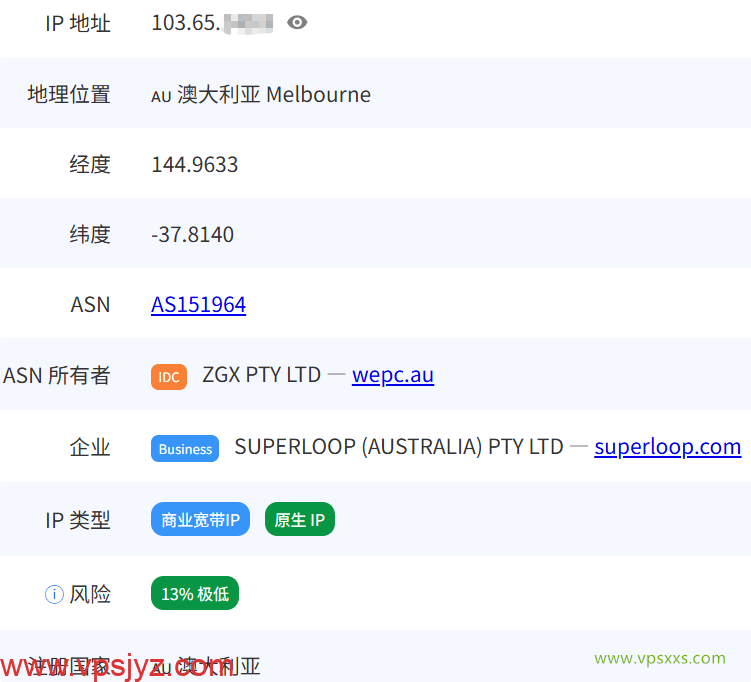
Task: Select the owner name ZGX PTY LTD
Action: 262,375
